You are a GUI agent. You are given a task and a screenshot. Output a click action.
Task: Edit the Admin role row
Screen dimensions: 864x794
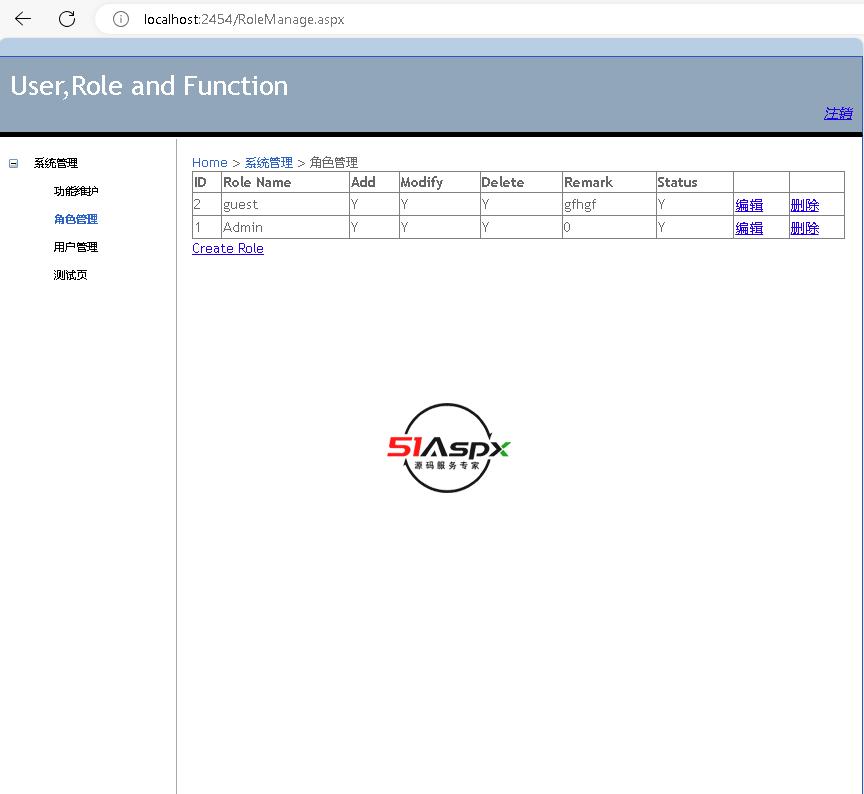coord(749,228)
